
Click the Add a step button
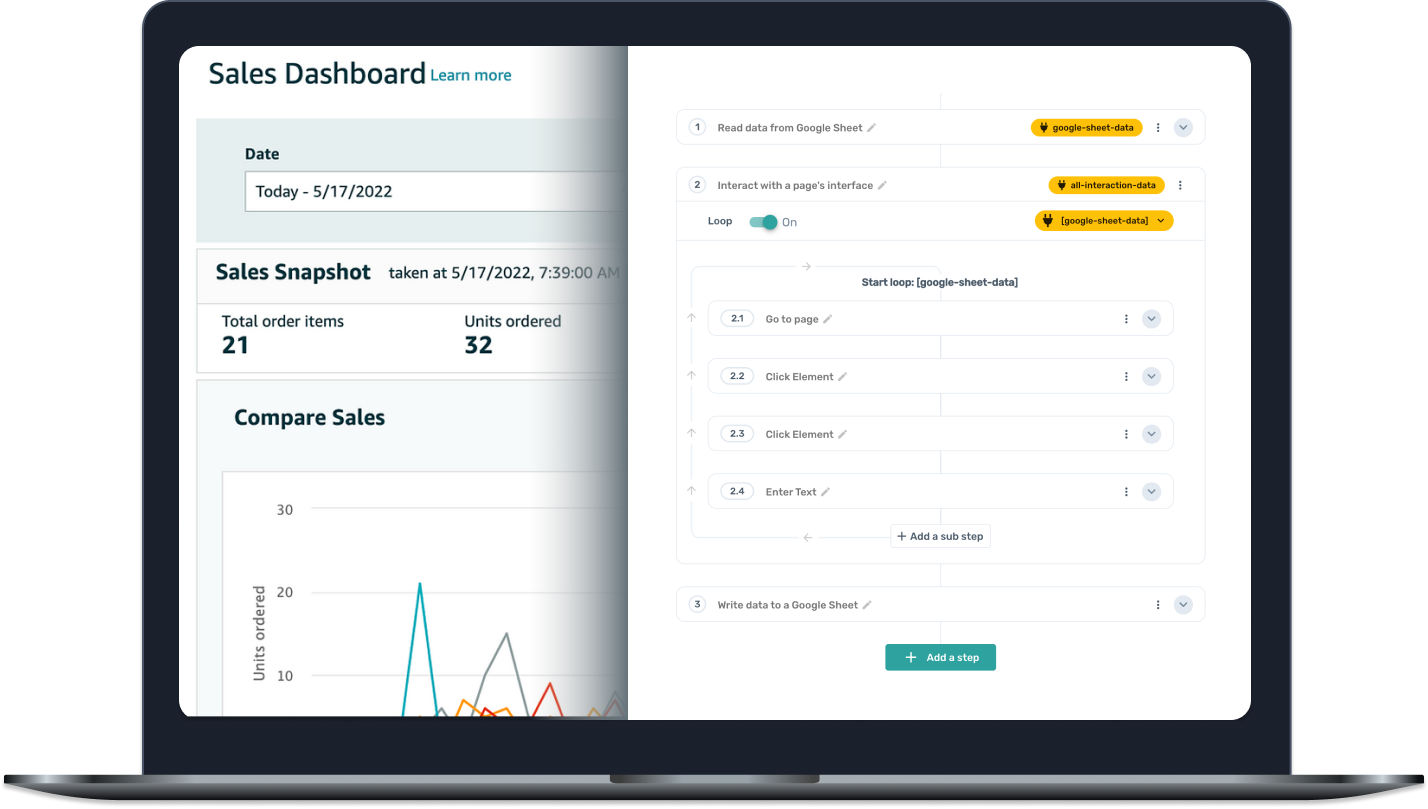click(940, 657)
